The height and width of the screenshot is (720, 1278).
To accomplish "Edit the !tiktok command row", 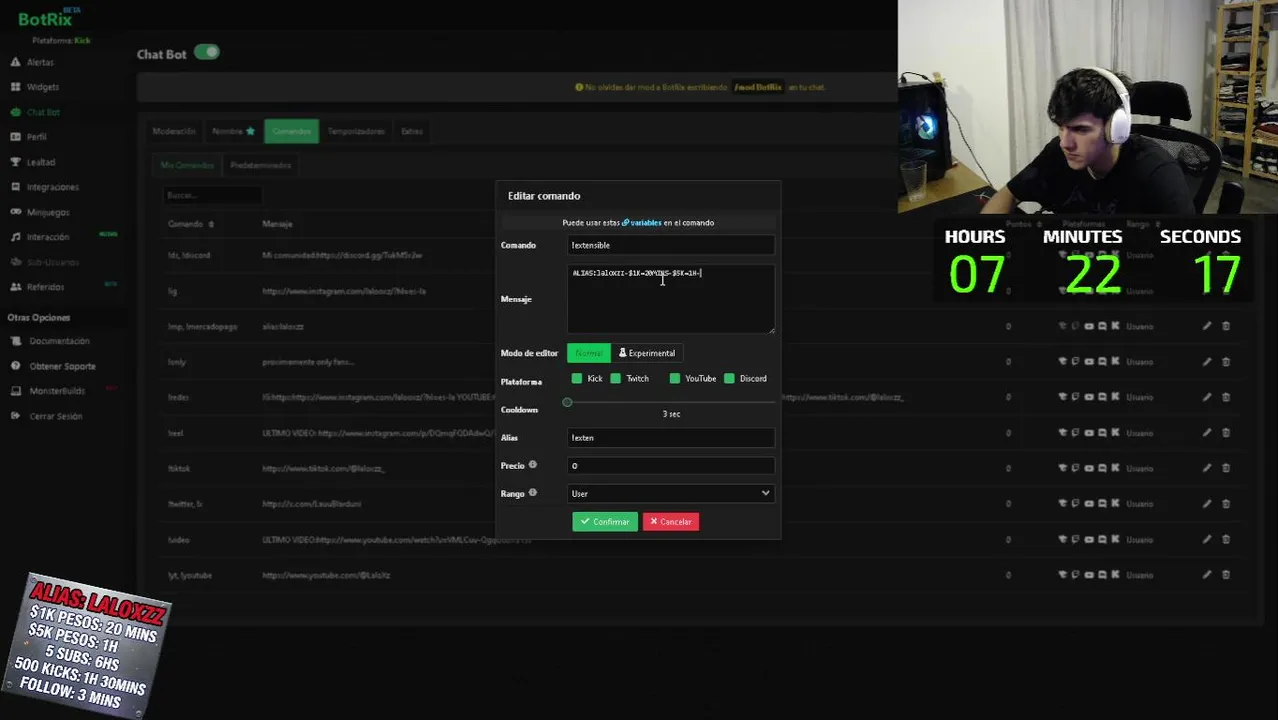I will (x=1207, y=468).
